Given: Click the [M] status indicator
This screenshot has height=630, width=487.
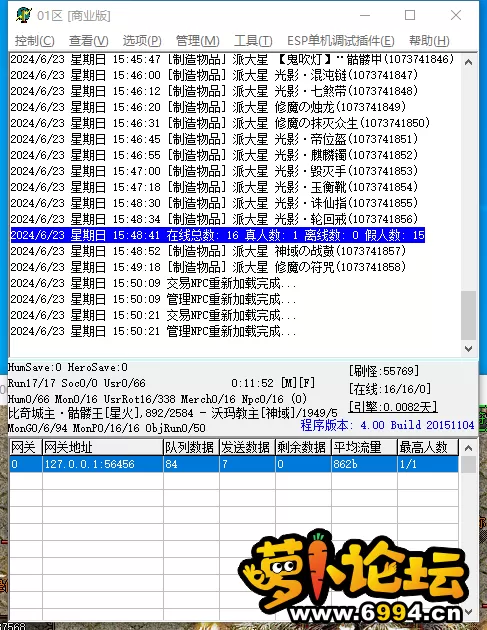Looking at the screenshot, I should [x=289, y=382].
